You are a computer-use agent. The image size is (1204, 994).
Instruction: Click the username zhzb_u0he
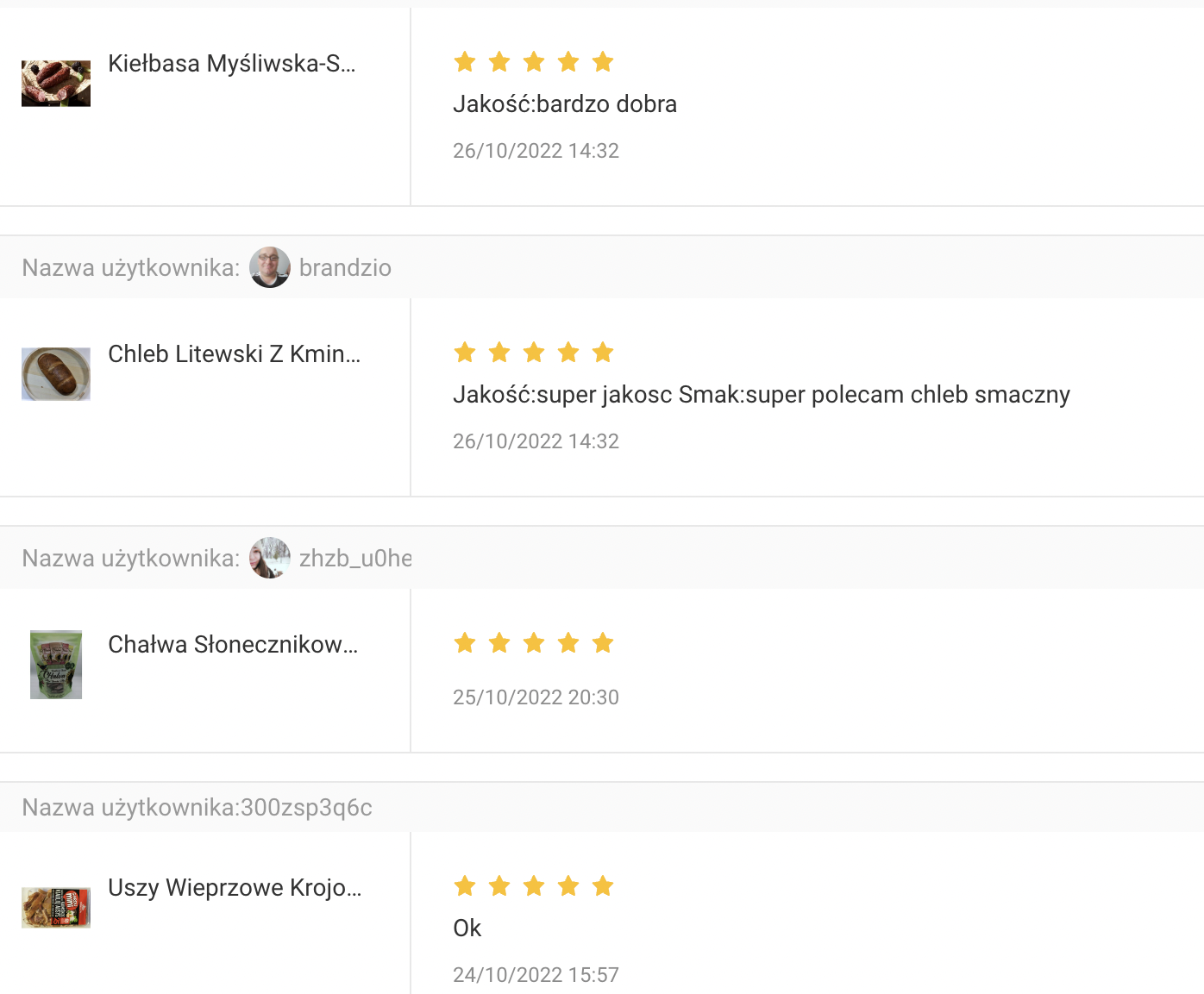[355, 559]
